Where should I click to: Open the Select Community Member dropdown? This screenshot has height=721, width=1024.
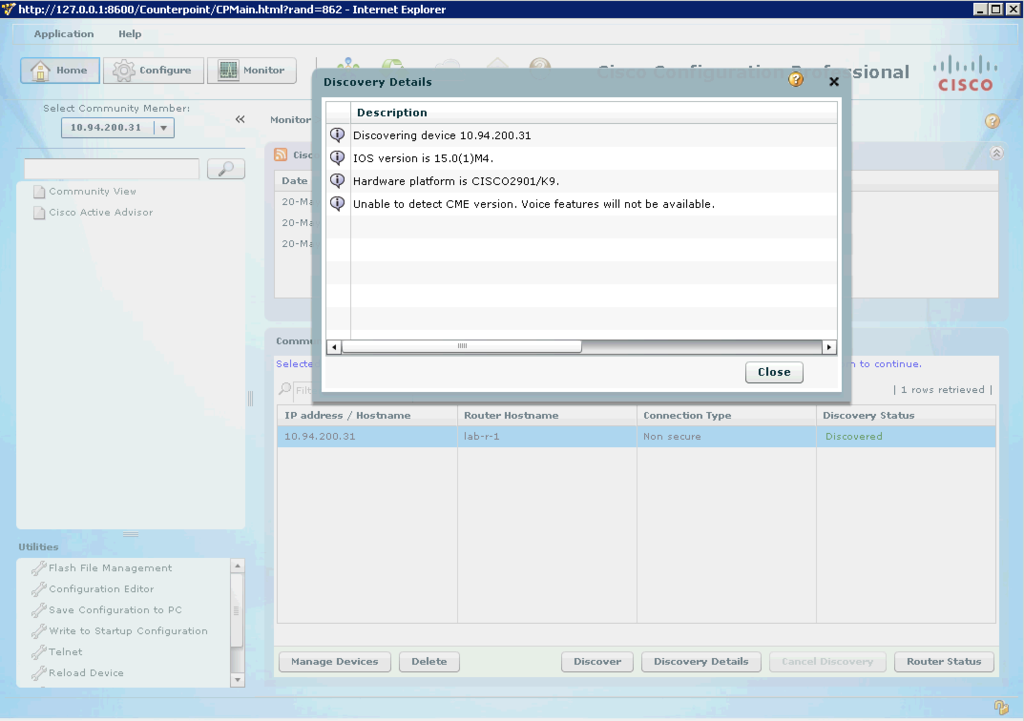tap(118, 127)
